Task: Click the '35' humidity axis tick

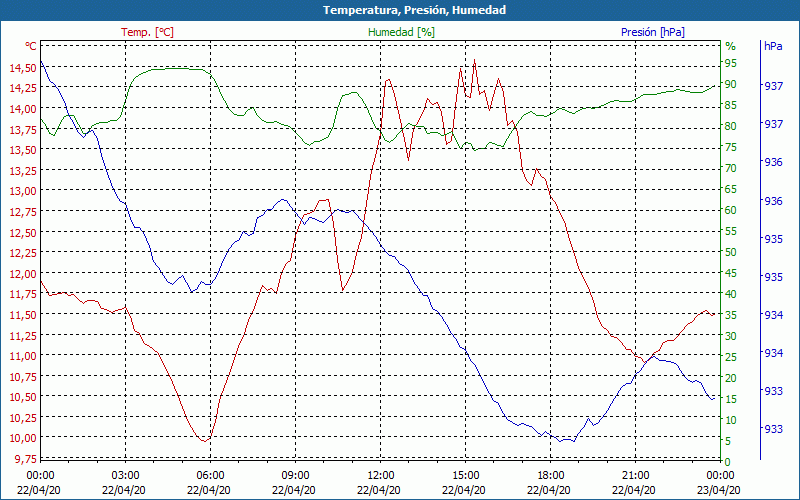Action: coord(731,315)
